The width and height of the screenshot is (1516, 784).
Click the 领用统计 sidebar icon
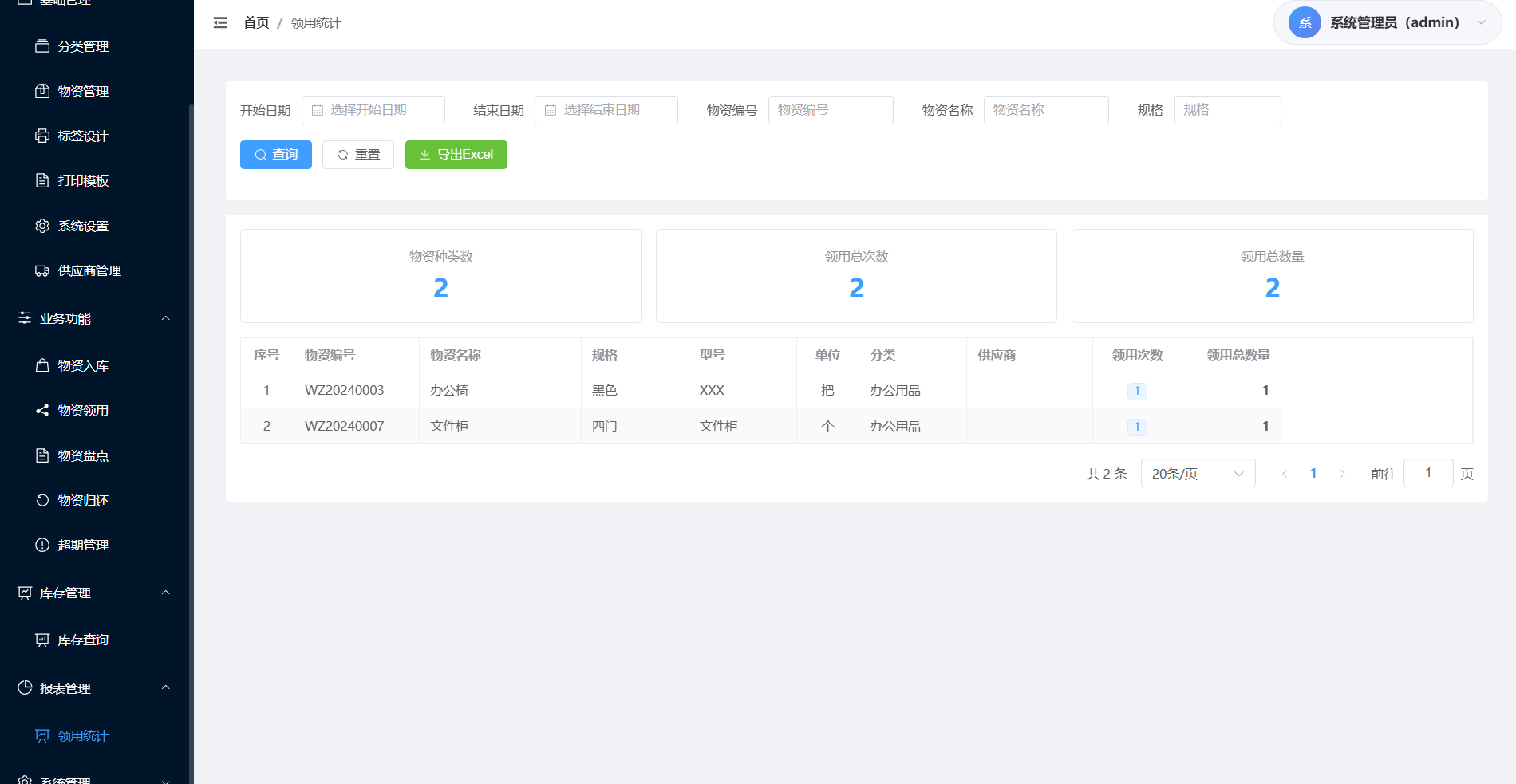pyautogui.click(x=42, y=735)
